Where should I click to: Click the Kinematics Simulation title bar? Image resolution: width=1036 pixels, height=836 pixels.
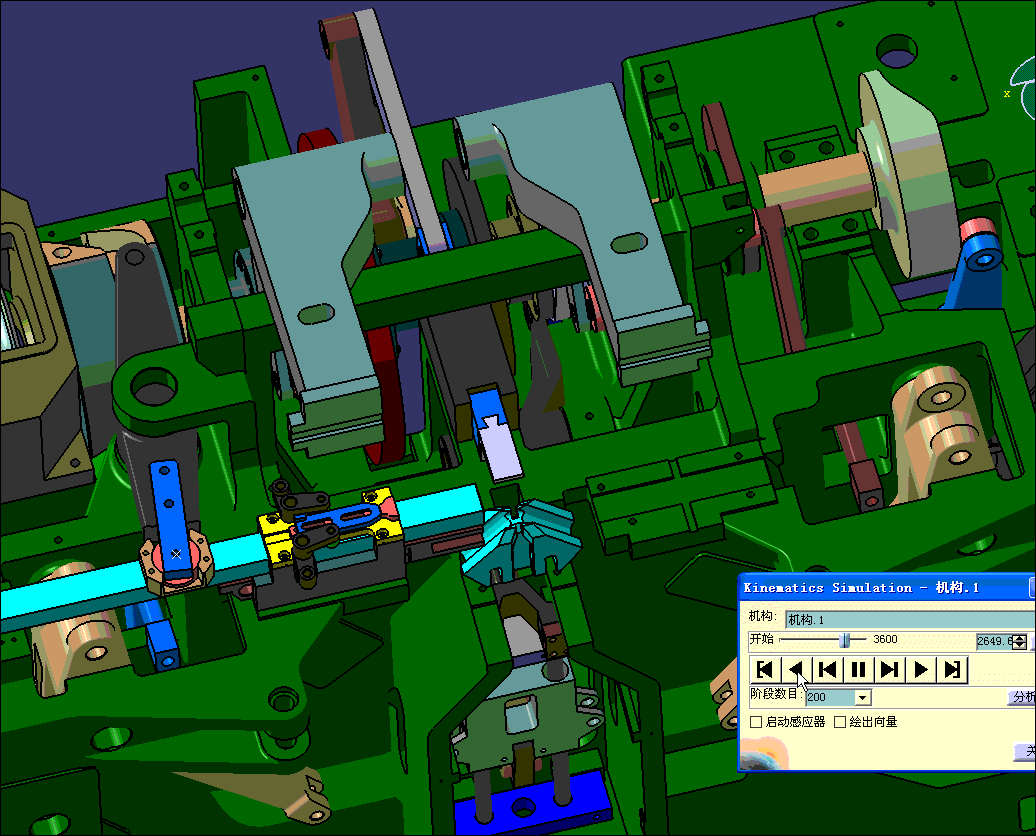[885, 588]
